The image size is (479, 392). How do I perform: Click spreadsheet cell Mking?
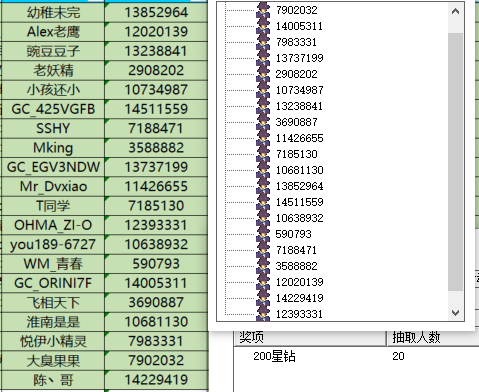click(53, 148)
